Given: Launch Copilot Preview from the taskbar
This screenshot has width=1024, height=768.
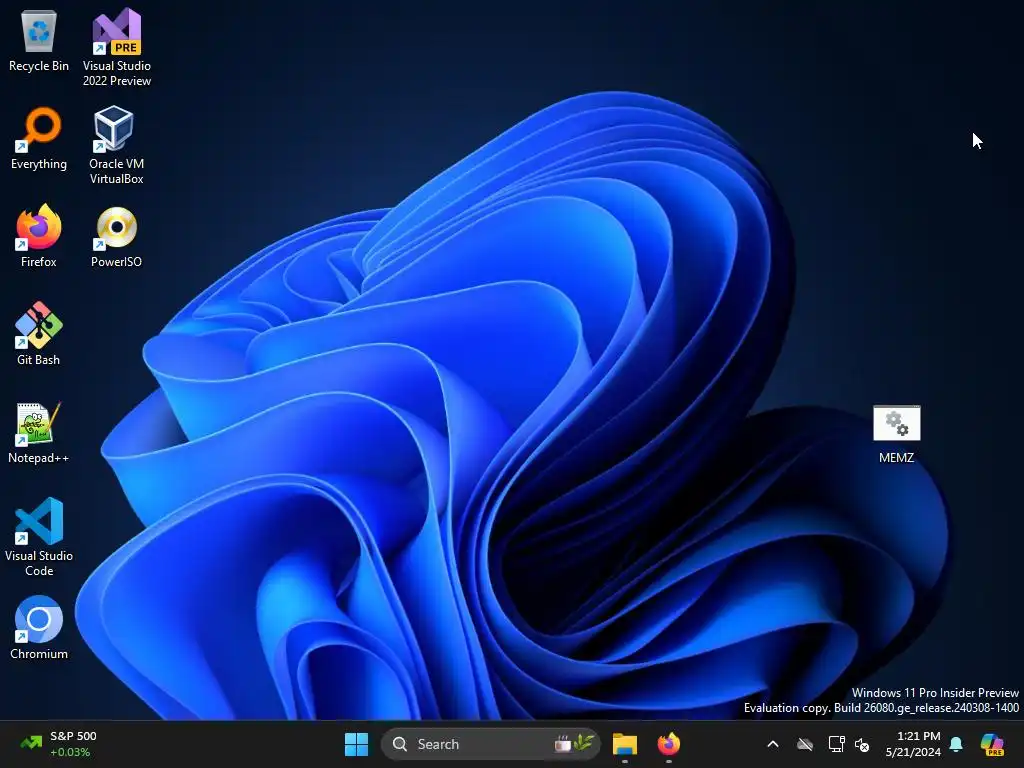Looking at the screenshot, I should click(993, 744).
